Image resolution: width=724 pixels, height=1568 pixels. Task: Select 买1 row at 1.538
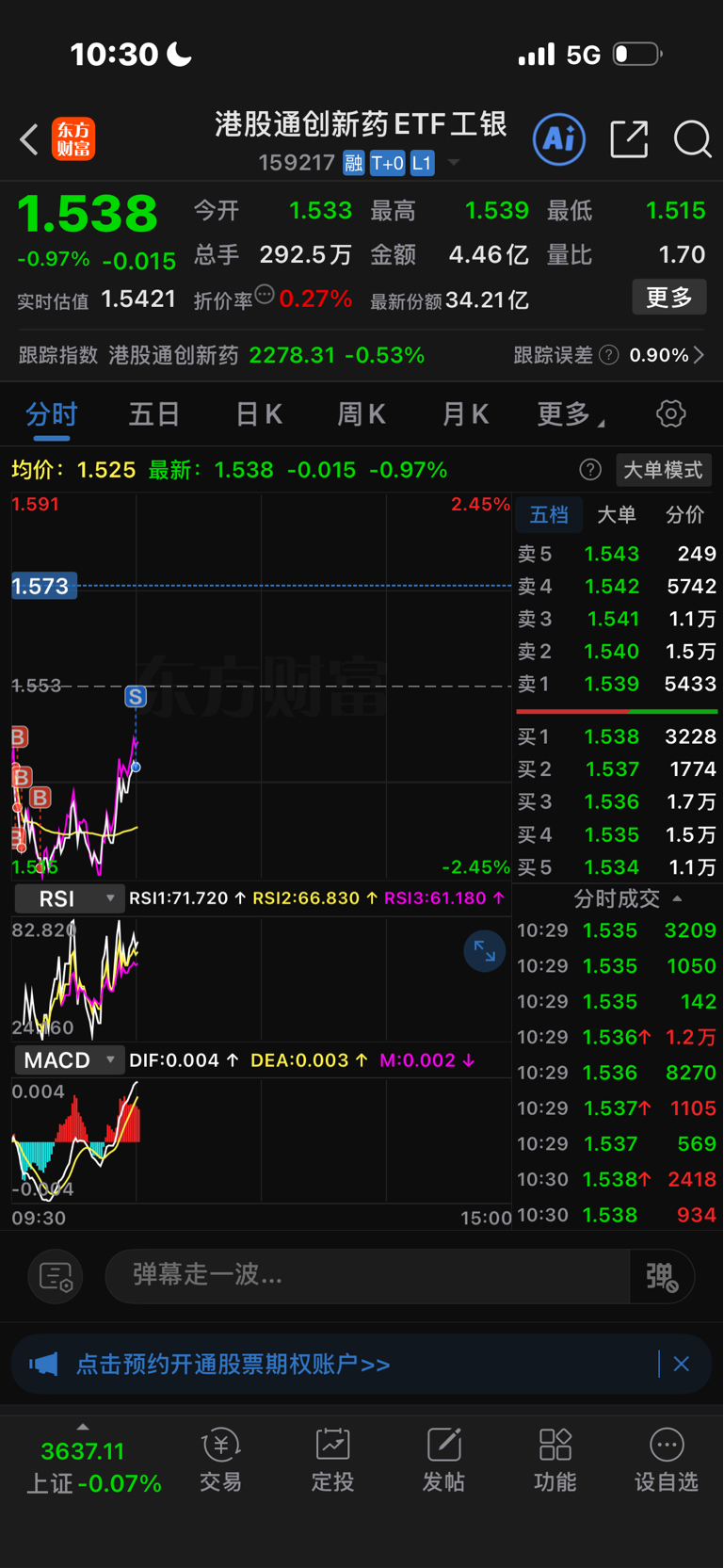(617, 736)
